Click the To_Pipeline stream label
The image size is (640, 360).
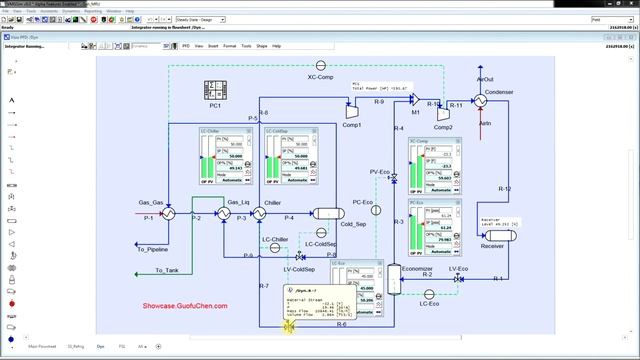(x=152, y=249)
